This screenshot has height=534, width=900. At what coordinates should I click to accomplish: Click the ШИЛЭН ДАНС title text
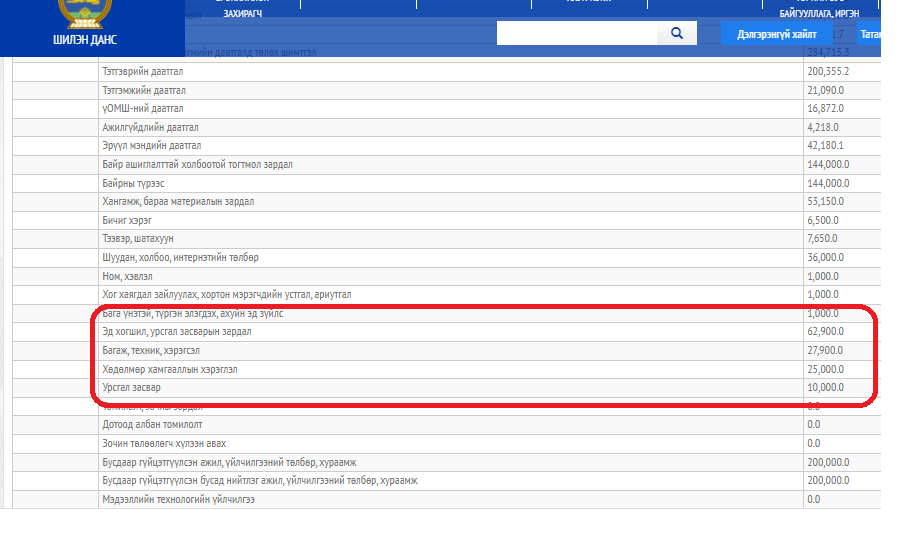coord(85,40)
